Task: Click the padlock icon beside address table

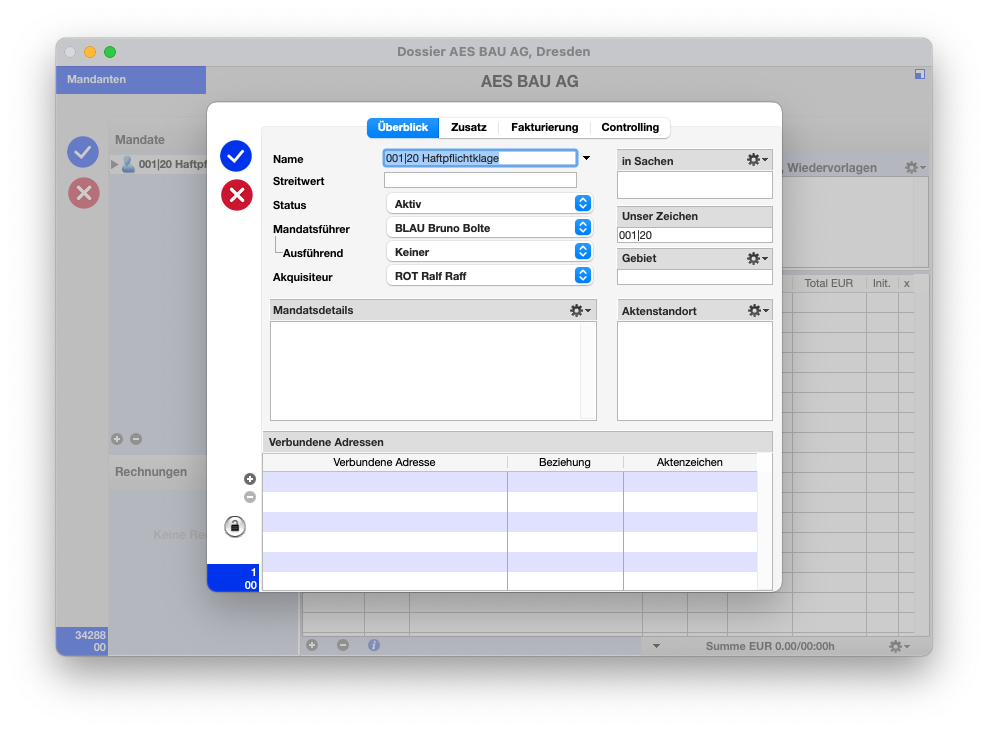Action: [x=235, y=526]
